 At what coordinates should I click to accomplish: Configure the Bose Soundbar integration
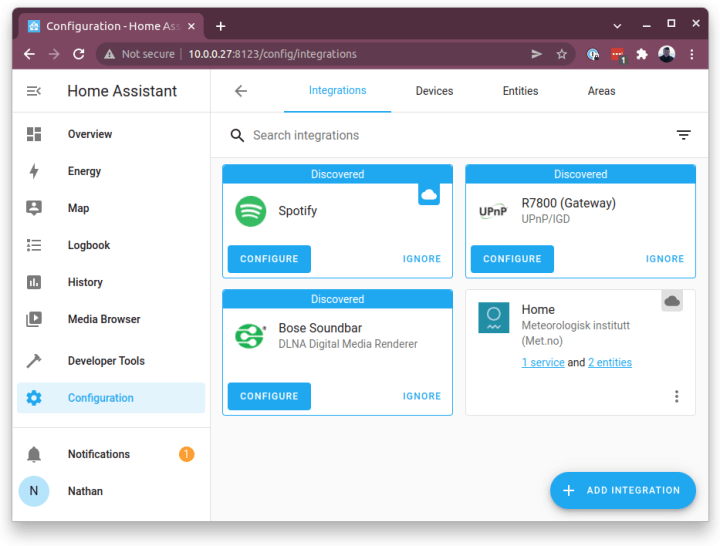269,396
